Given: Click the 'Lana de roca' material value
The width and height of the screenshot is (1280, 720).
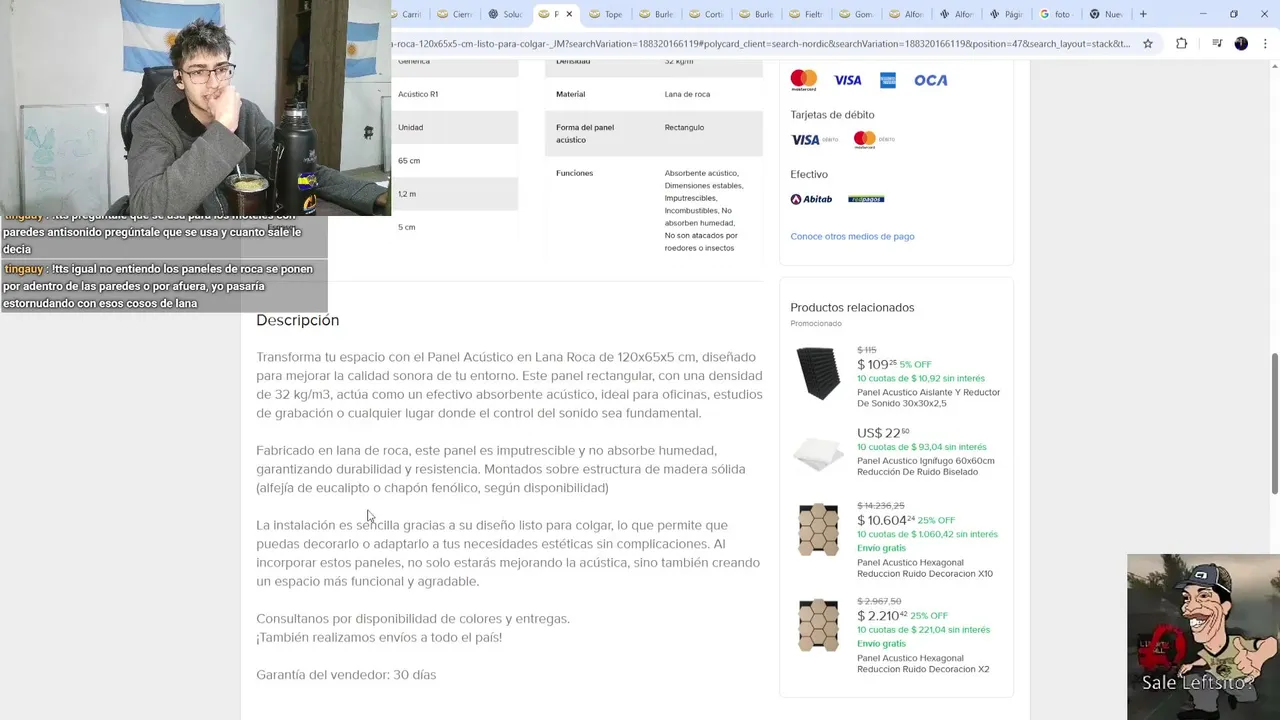Looking at the screenshot, I should tap(687, 94).
